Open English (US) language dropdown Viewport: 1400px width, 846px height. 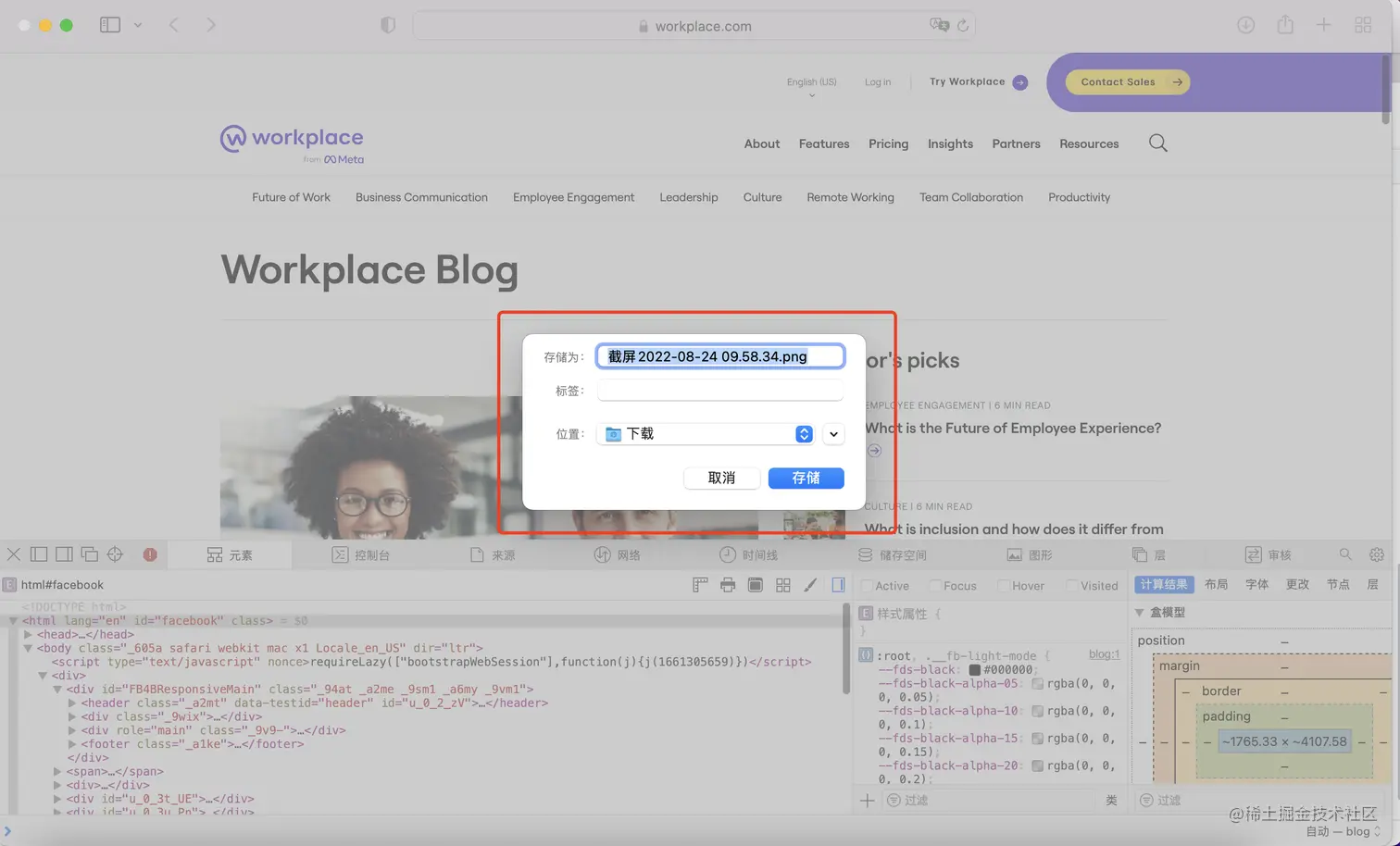click(x=812, y=86)
